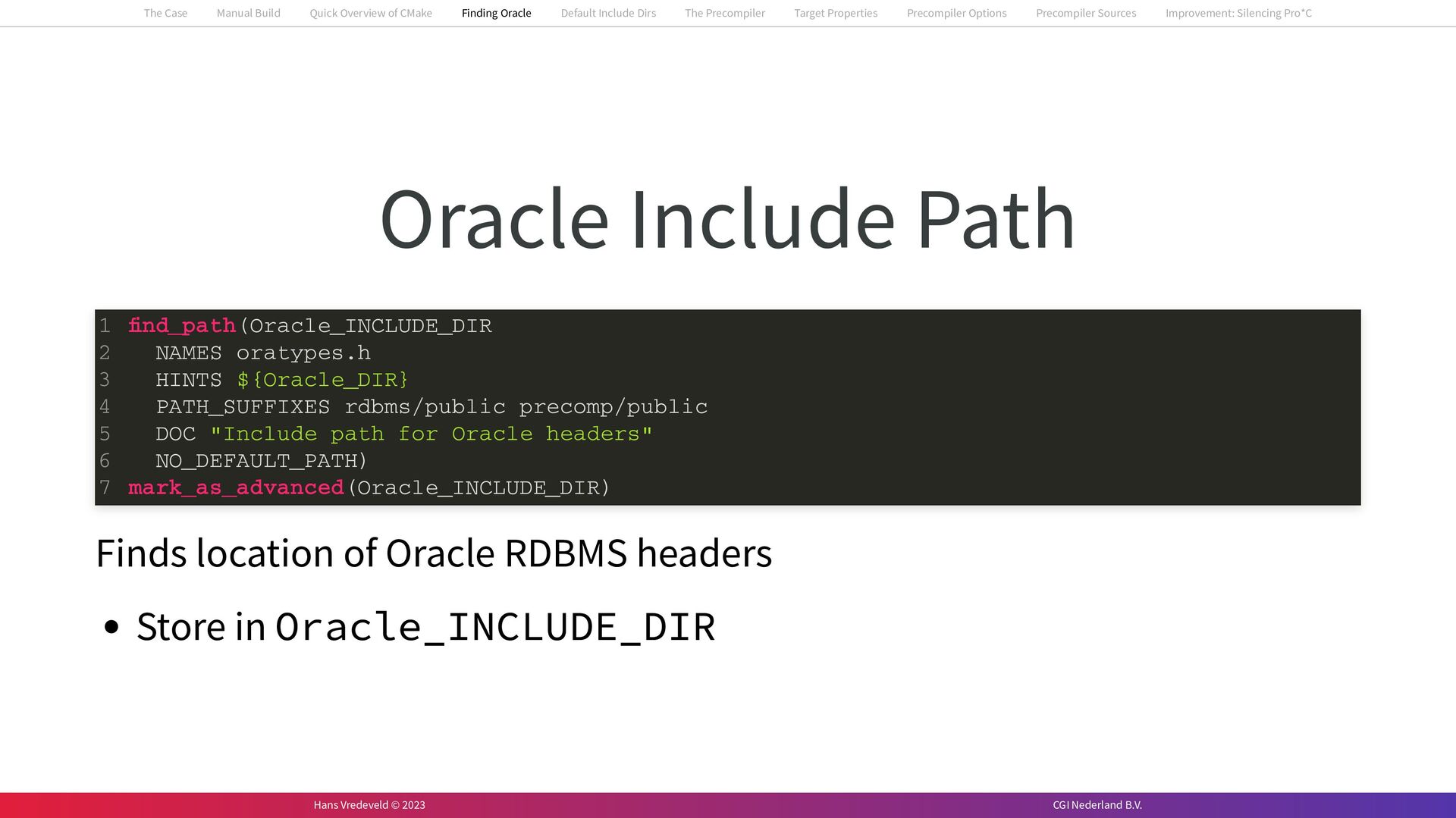The height and width of the screenshot is (818, 1456).
Task: Click 'find_path' keyword on code line 1
Action: [182, 326]
